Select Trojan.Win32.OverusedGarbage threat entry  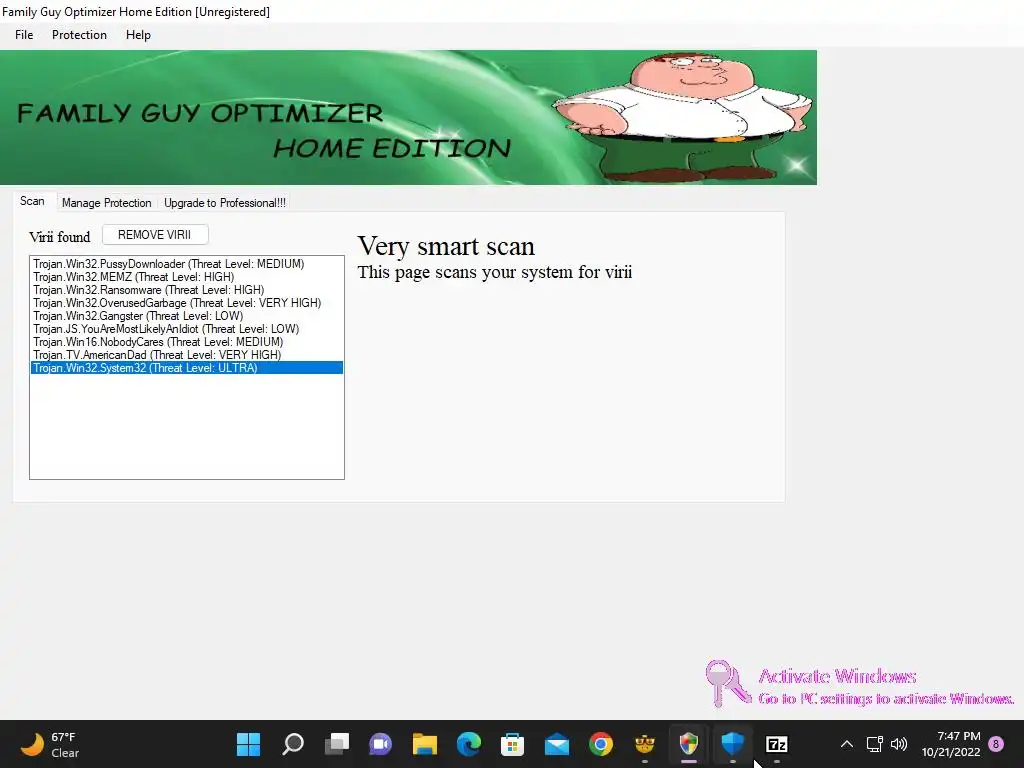click(187, 303)
